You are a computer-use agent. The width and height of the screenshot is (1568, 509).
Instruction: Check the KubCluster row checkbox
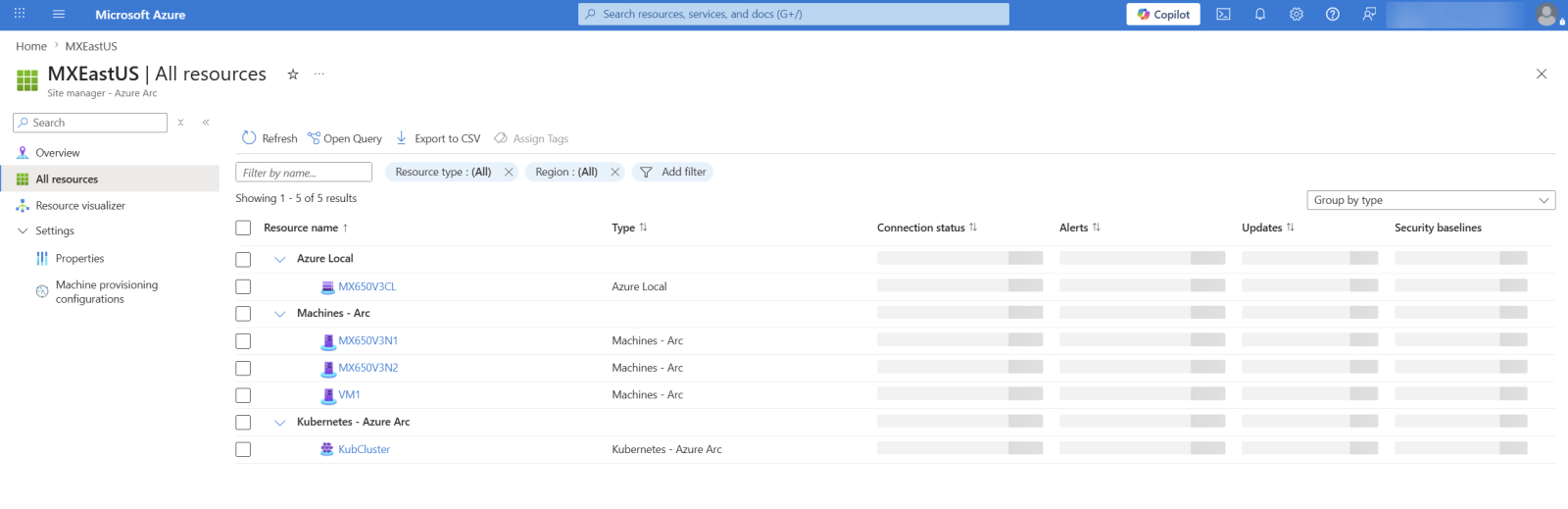click(x=243, y=449)
